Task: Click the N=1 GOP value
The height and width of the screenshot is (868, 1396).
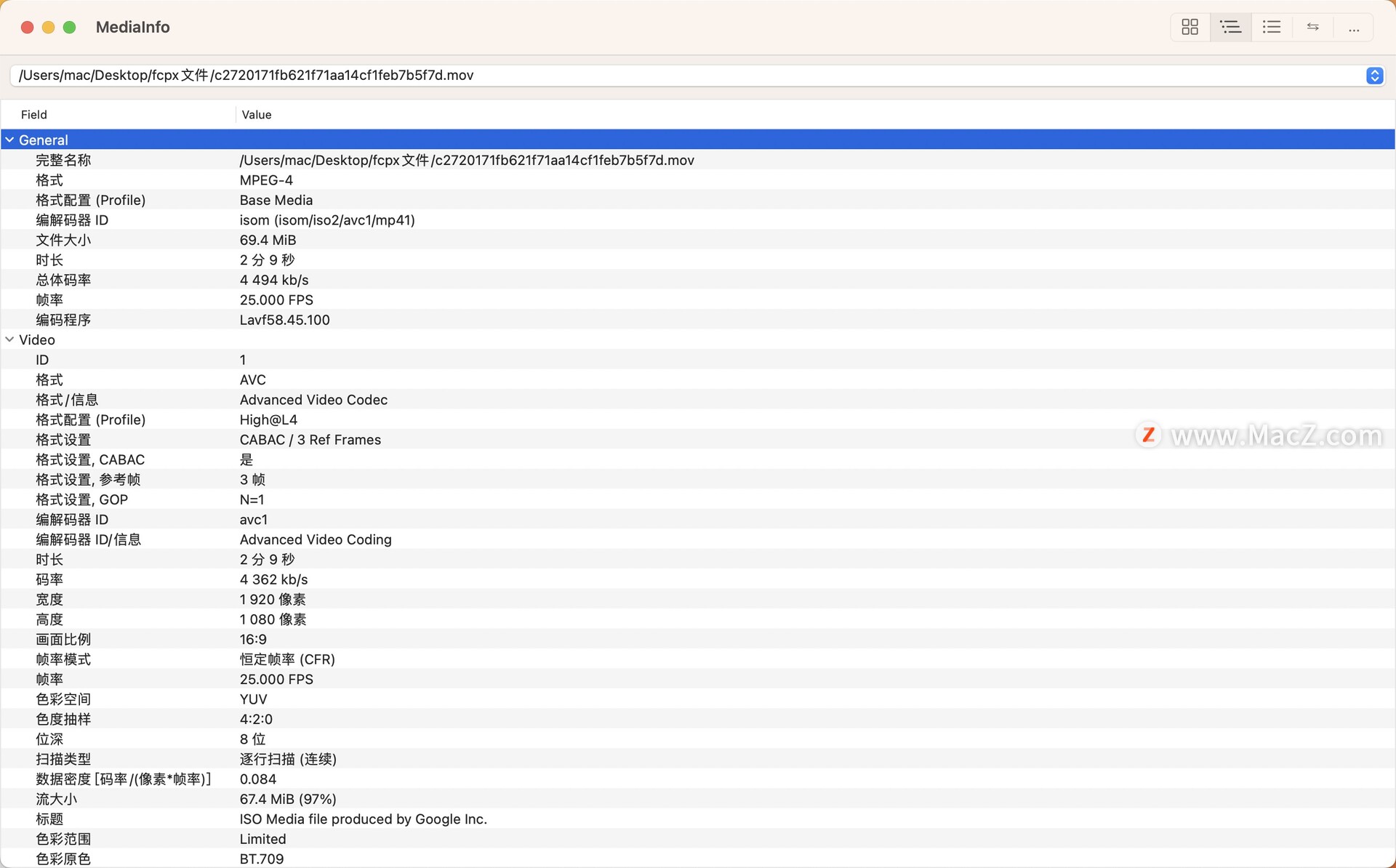Action: point(252,500)
